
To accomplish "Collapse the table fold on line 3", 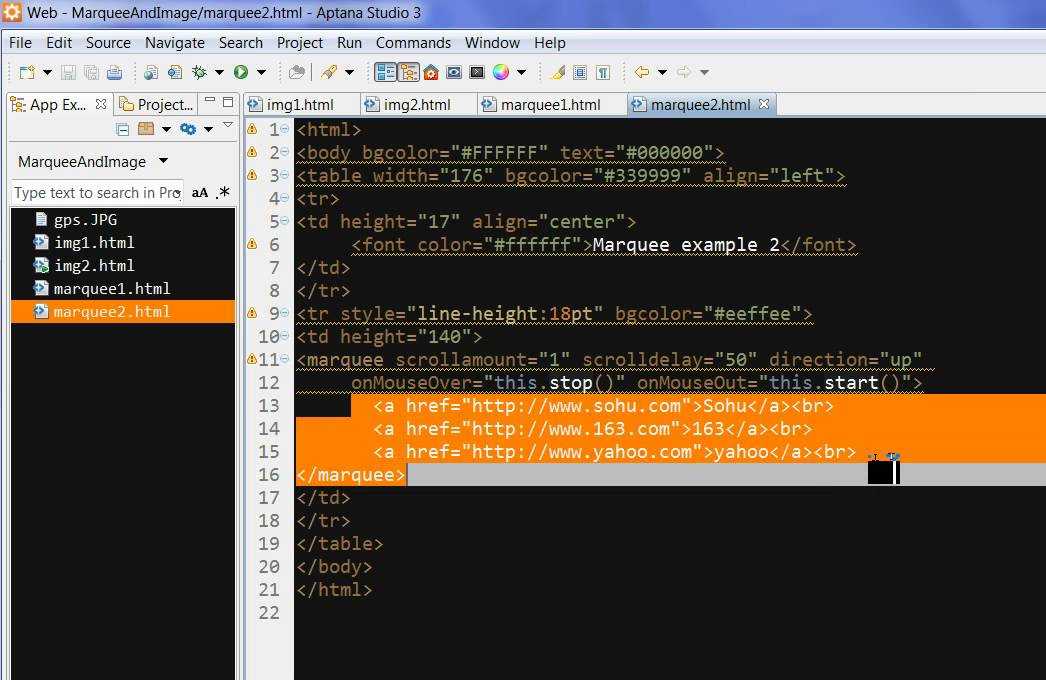I will [x=285, y=175].
